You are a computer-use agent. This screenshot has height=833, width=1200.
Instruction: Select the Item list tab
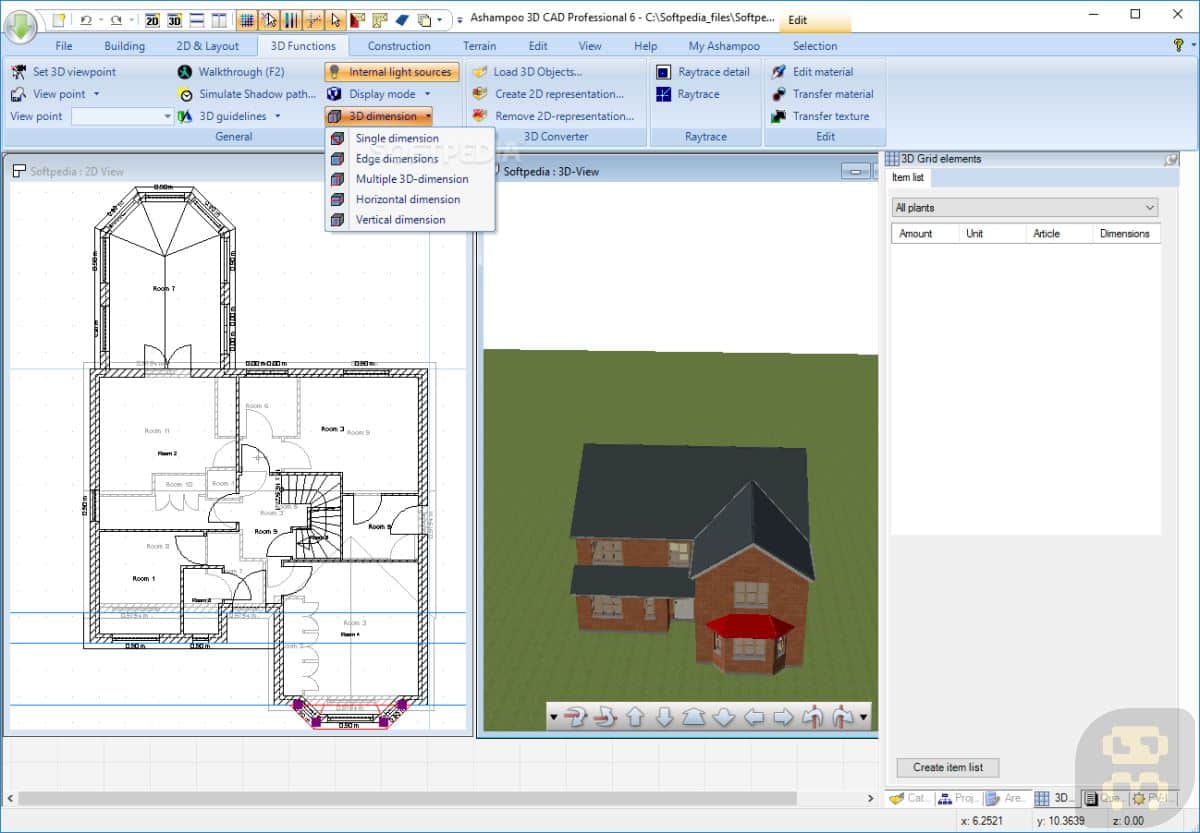908,177
